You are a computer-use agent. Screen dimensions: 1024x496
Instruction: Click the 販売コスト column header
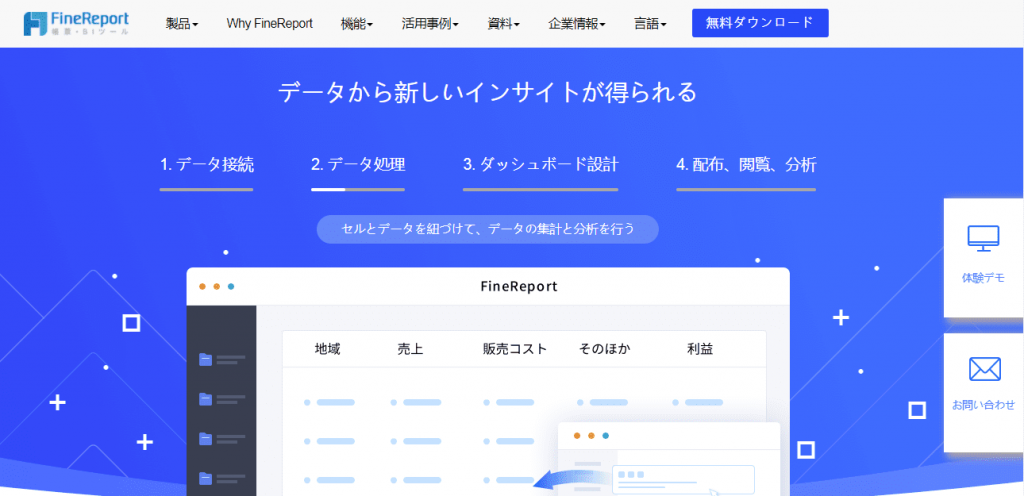pos(515,349)
